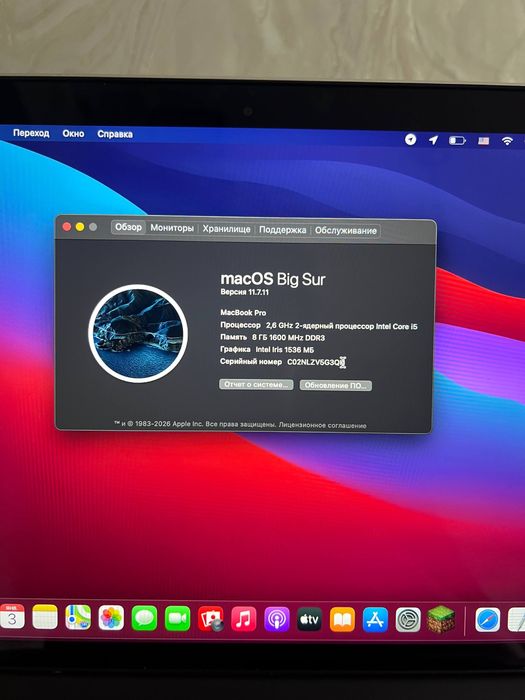Close the About This Mac window
This screenshot has height=700, width=525.
click(67, 227)
